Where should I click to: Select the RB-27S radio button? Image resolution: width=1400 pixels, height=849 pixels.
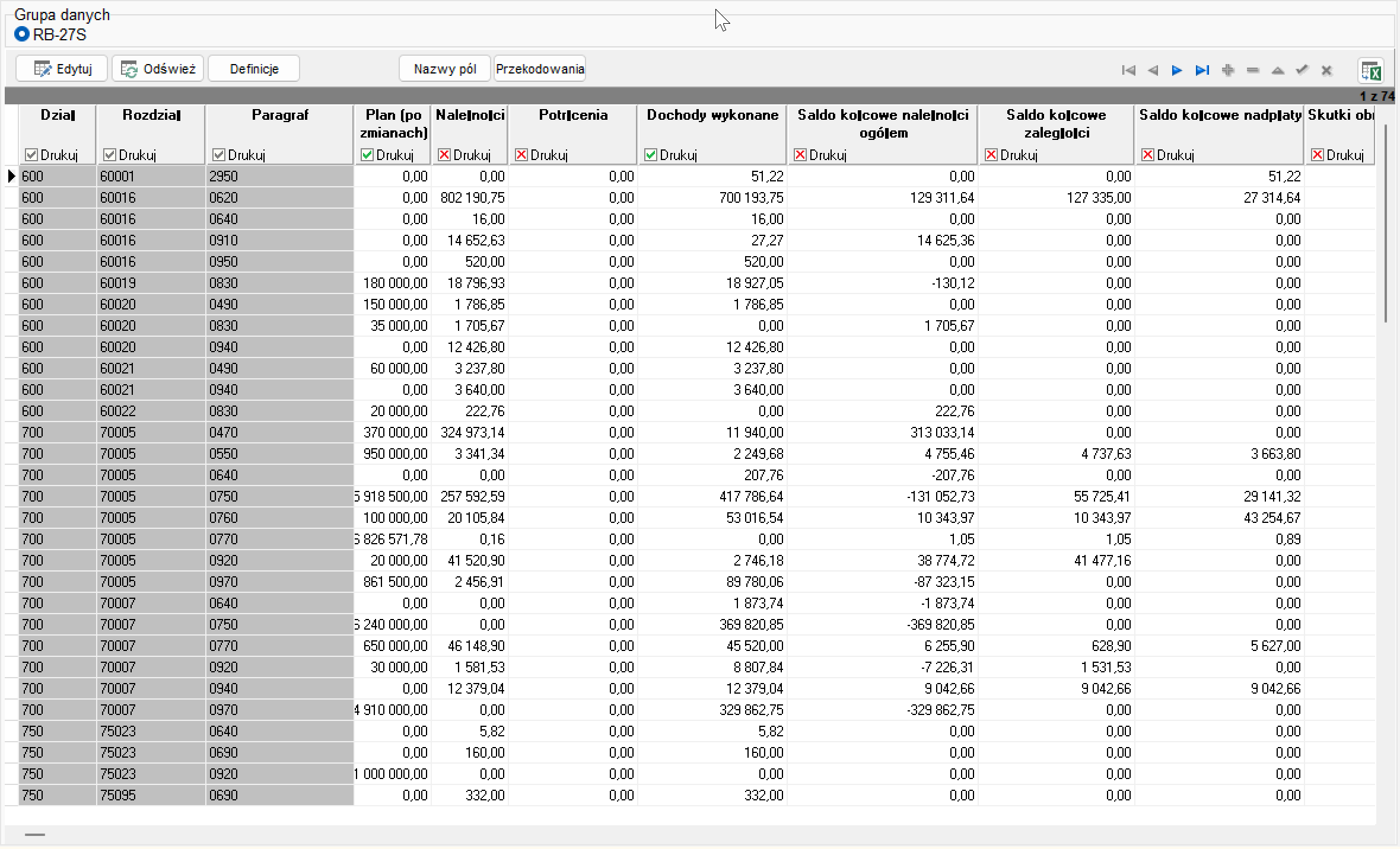pos(22,34)
